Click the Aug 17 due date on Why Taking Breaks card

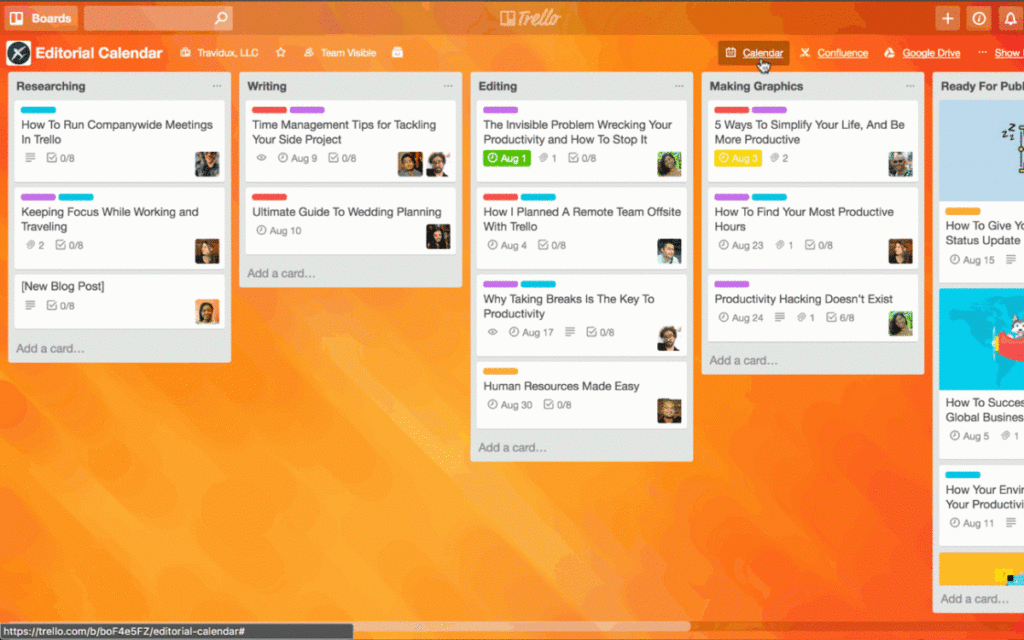532,332
